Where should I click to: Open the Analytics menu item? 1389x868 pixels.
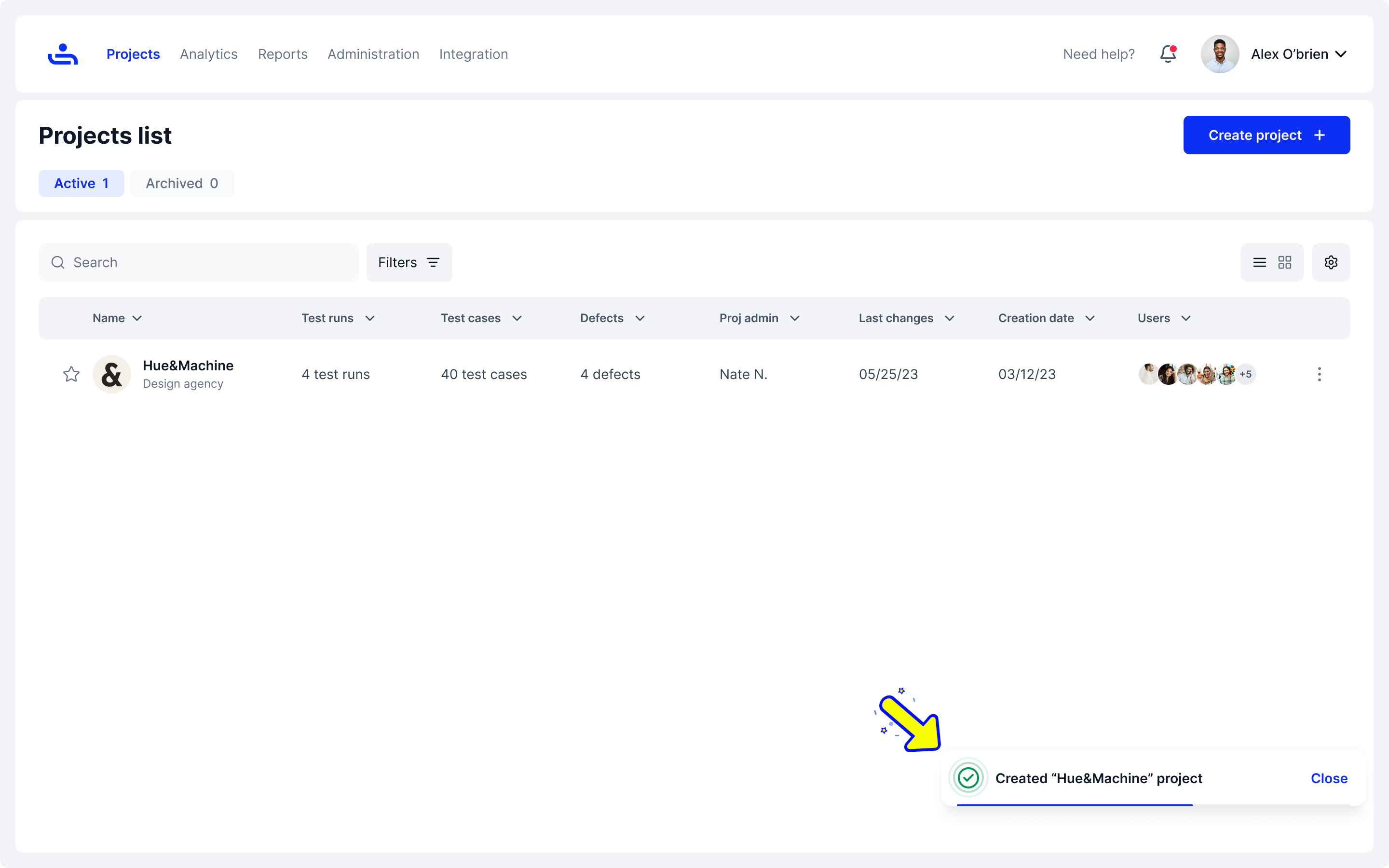(208, 54)
